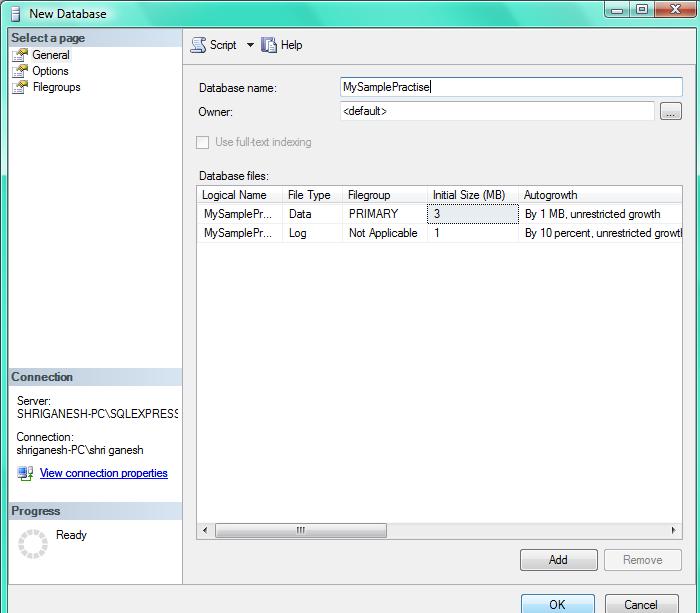The width and height of the screenshot is (700, 613).
Task: Click the New Database title bar icon
Action: (16, 14)
